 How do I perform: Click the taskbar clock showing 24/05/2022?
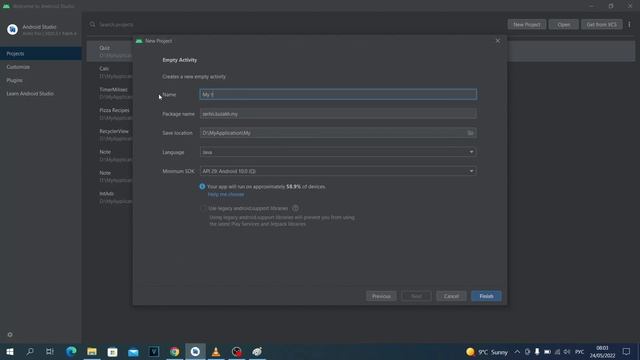click(x=602, y=351)
